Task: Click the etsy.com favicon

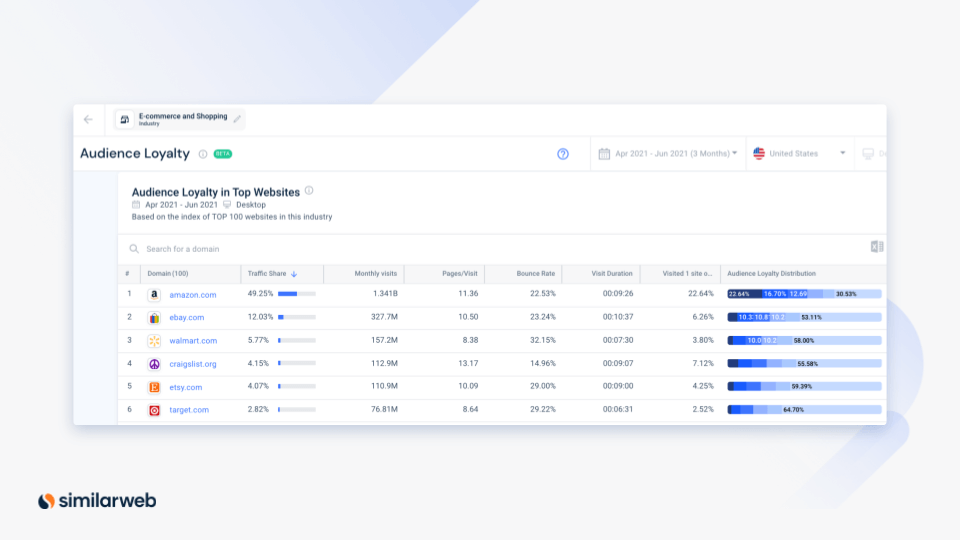Action: point(154,387)
